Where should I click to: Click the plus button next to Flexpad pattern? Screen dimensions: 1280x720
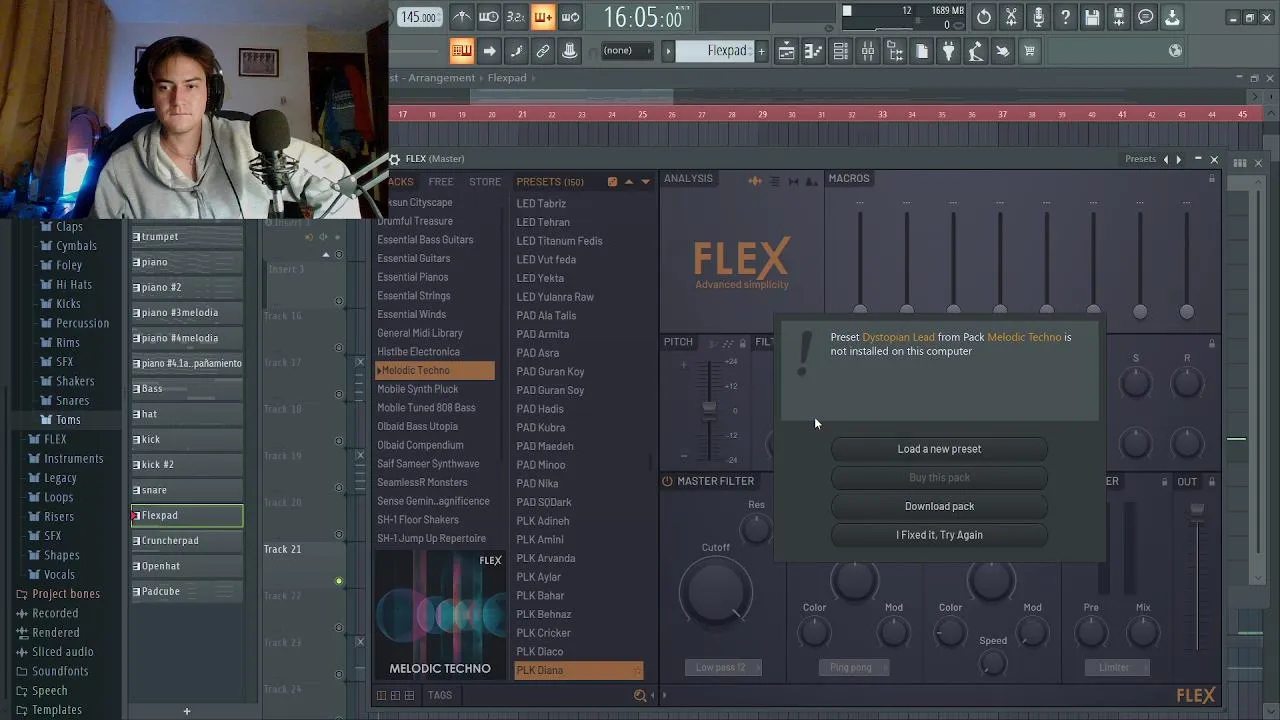[761, 51]
